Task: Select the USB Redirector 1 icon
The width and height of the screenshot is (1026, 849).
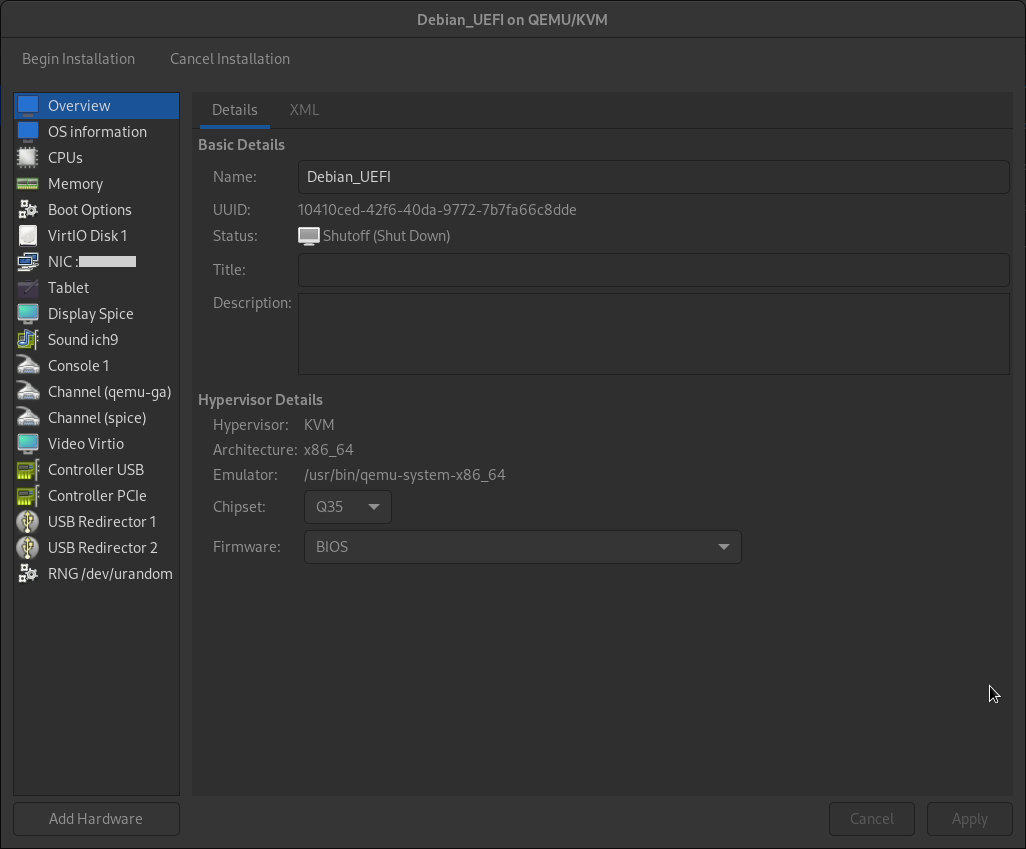Action: [28, 522]
